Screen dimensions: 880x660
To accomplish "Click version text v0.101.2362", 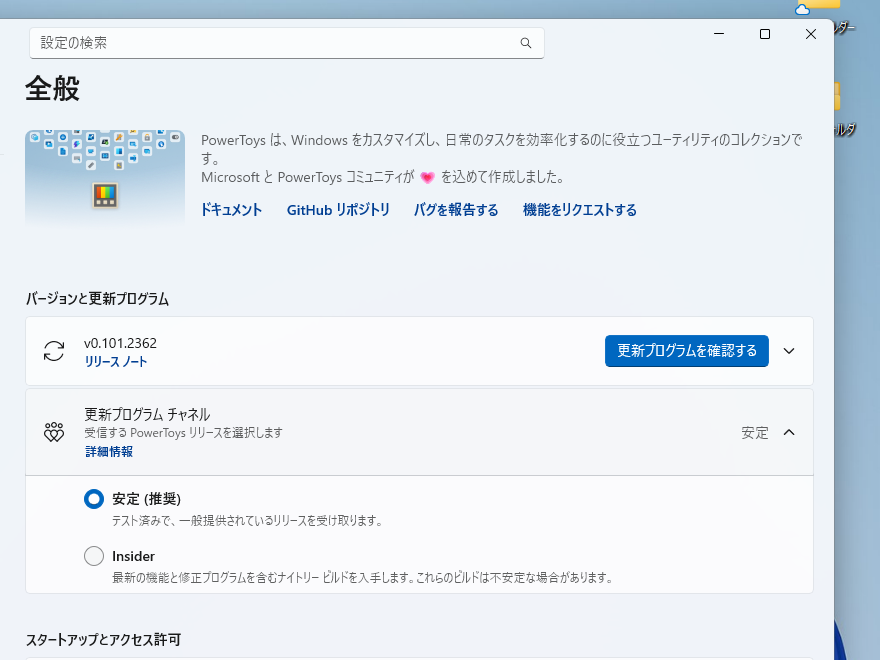I will [120, 343].
